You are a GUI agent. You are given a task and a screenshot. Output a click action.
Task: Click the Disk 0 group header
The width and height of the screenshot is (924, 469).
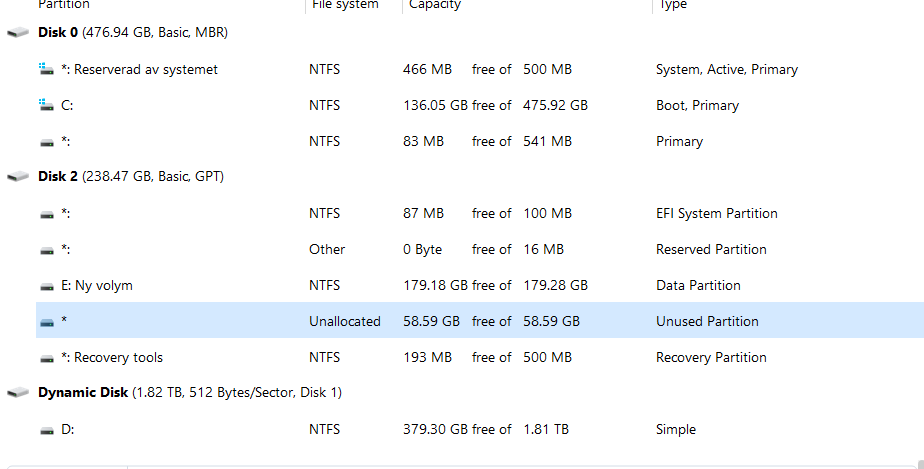point(132,33)
